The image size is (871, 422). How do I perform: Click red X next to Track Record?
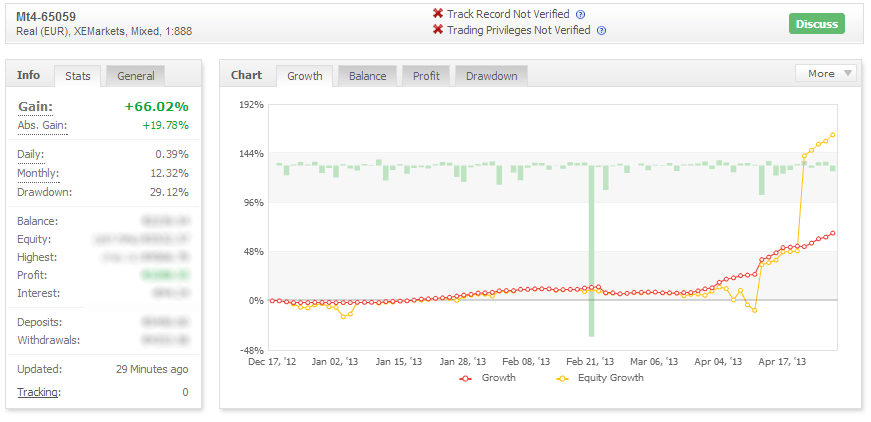coord(437,14)
